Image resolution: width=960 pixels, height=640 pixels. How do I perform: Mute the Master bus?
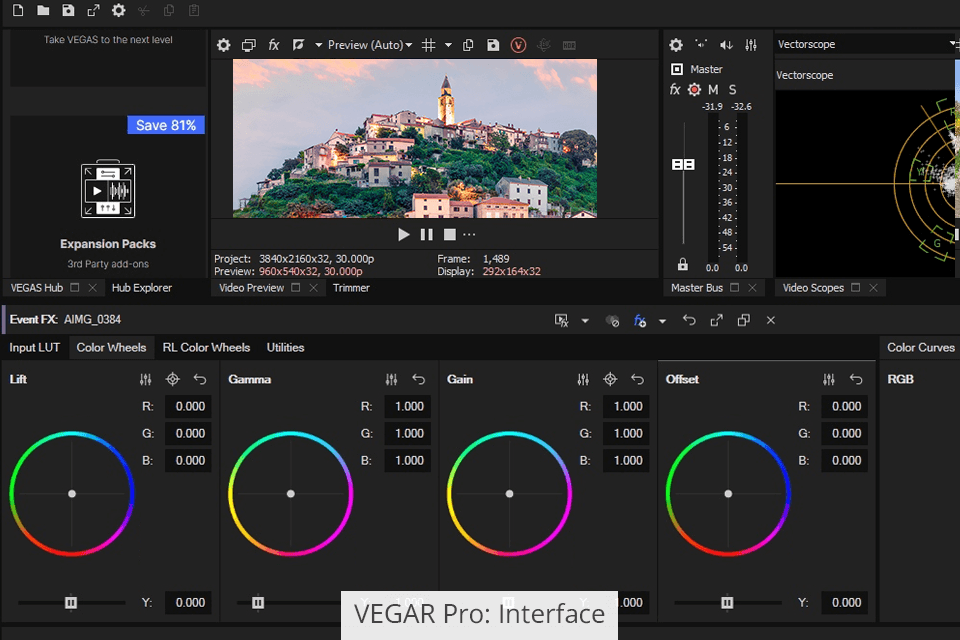coord(713,89)
